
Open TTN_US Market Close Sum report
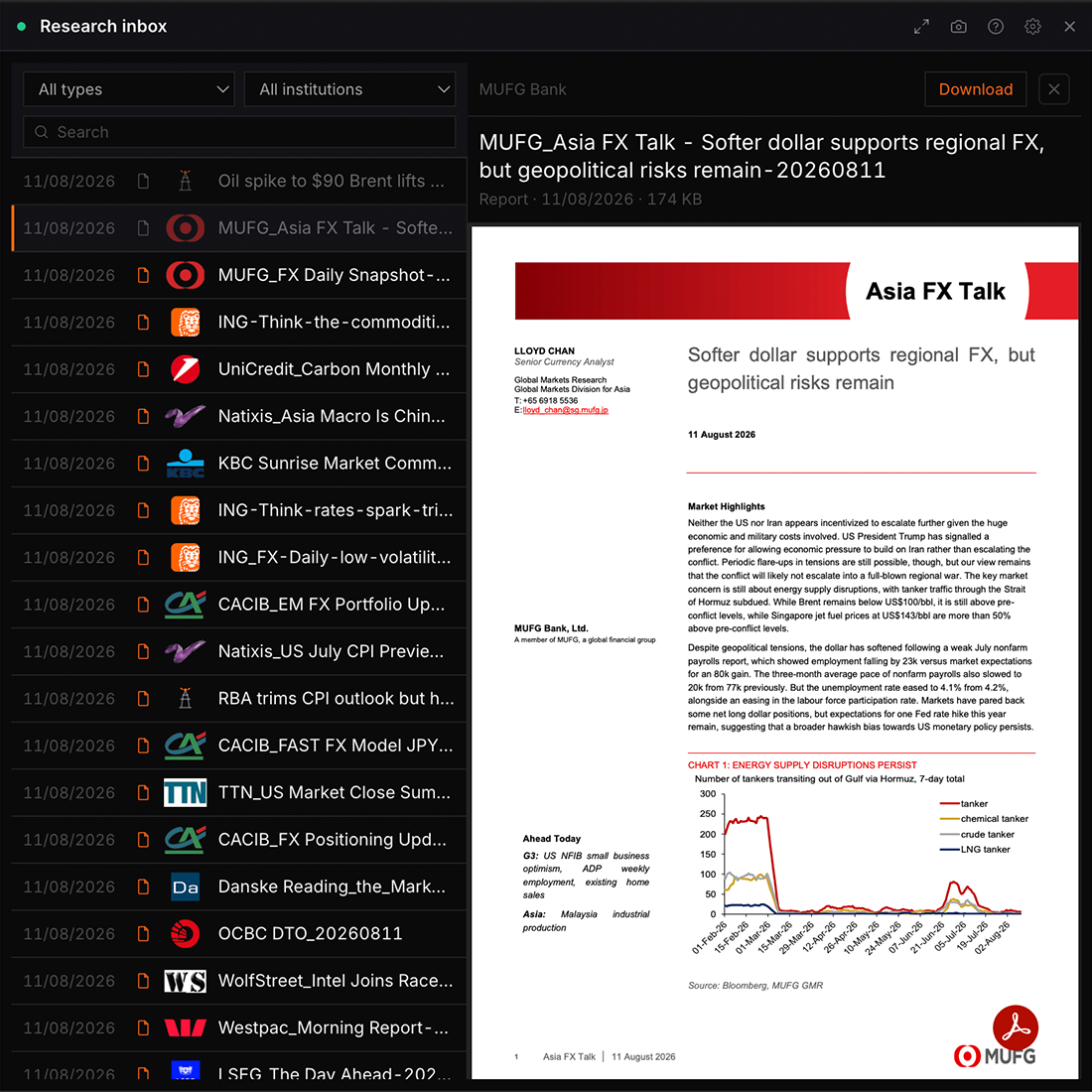[x=239, y=792]
